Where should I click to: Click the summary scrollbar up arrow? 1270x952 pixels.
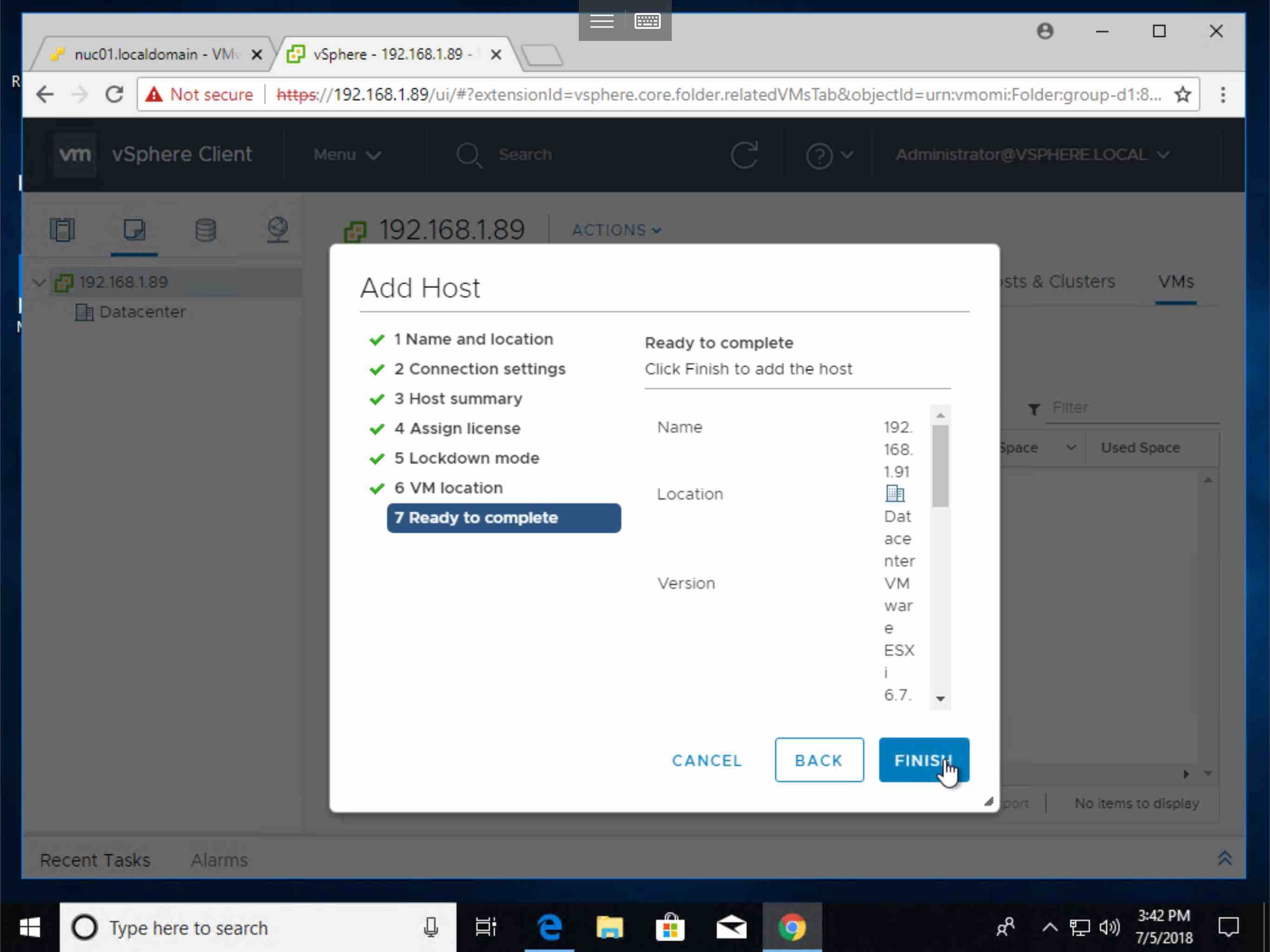pyautogui.click(x=940, y=415)
